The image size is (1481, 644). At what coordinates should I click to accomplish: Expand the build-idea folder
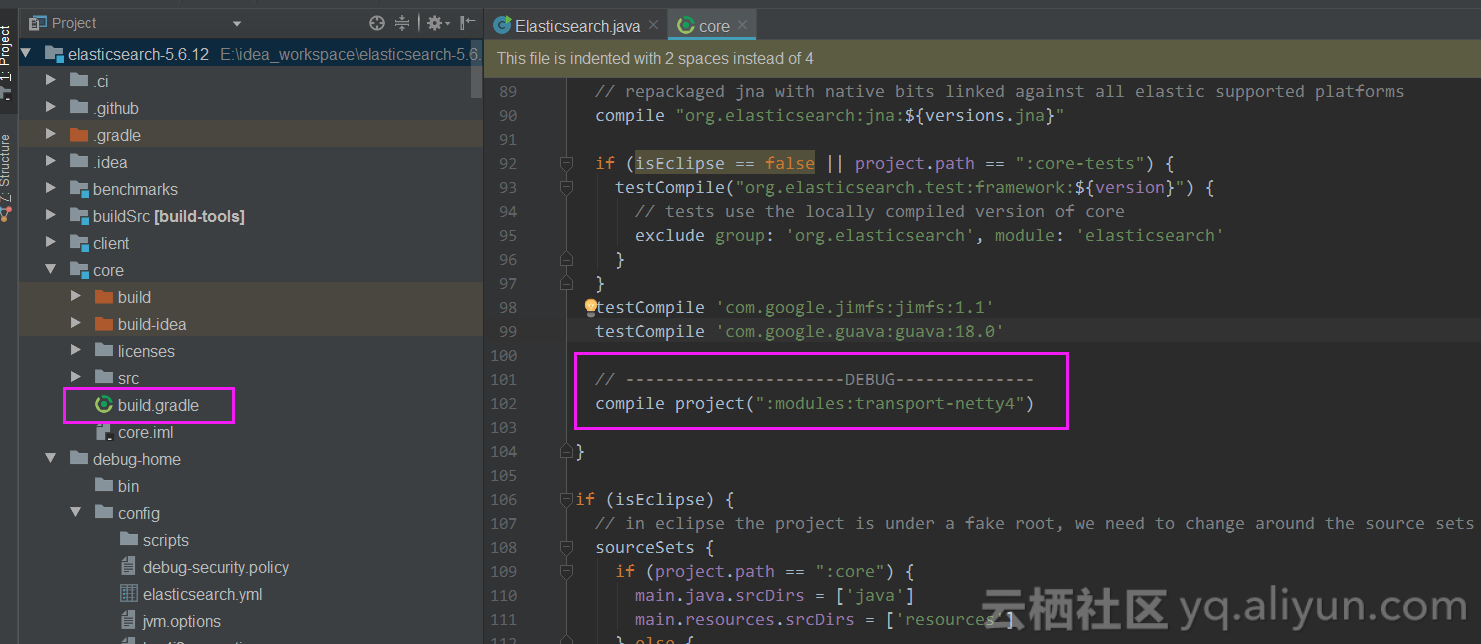point(76,324)
